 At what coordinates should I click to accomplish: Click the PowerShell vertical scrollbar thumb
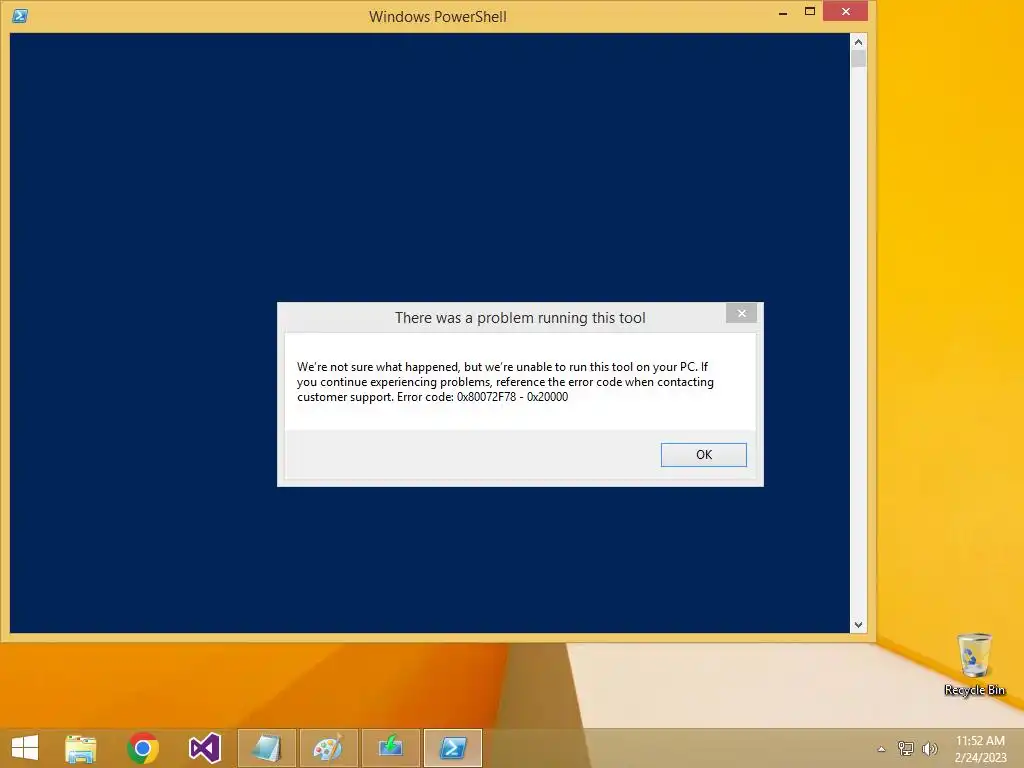tap(858, 59)
